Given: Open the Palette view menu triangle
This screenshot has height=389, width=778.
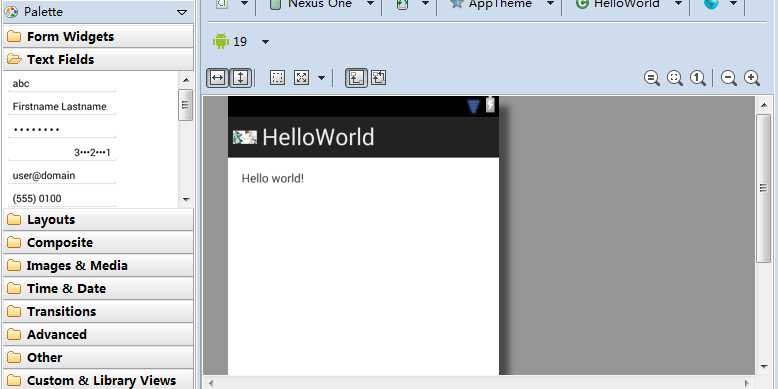Looking at the screenshot, I should point(182,12).
